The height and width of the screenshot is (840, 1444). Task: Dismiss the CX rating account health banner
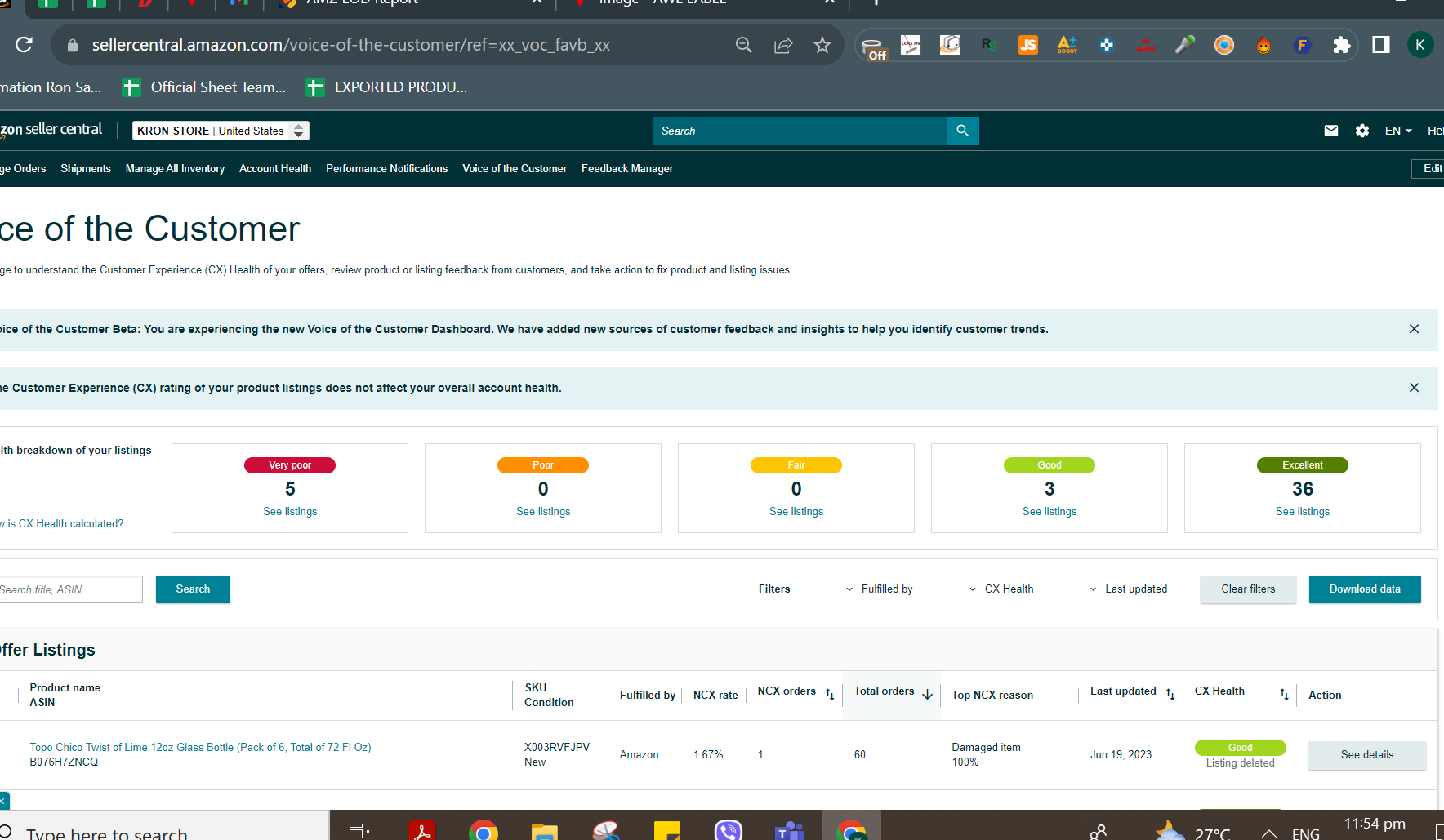[1415, 388]
